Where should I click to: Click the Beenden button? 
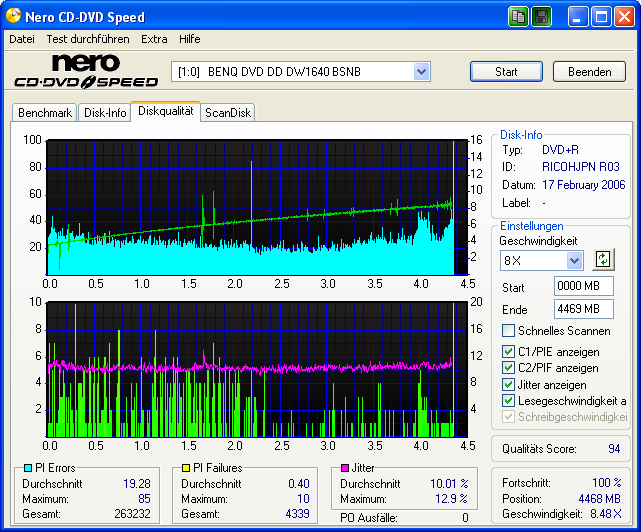click(x=589, y=72)
